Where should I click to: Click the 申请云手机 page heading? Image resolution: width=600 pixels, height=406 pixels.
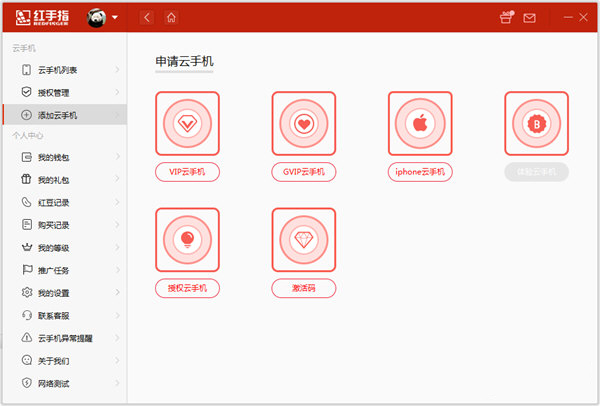pos(184,62)
